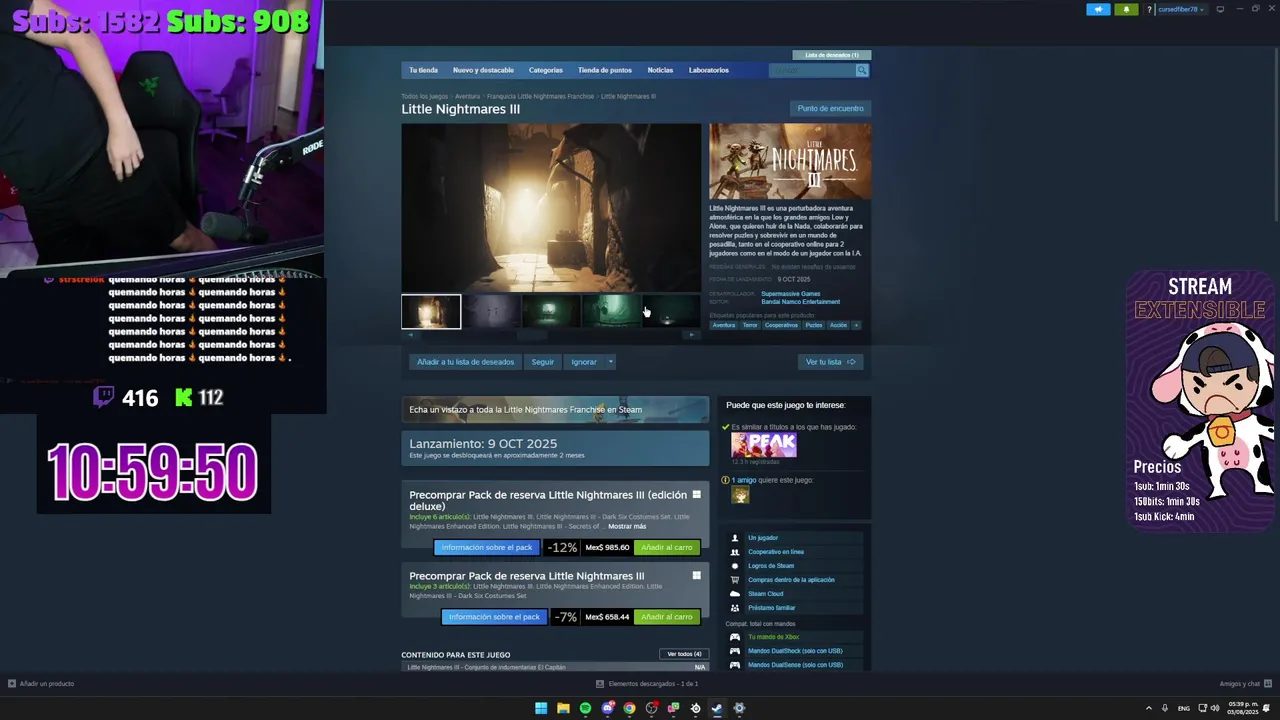The height and width of the screenshot is (720, 1280).
Task: Open the volume control in system tray
Action: (x=1215, y=708)
